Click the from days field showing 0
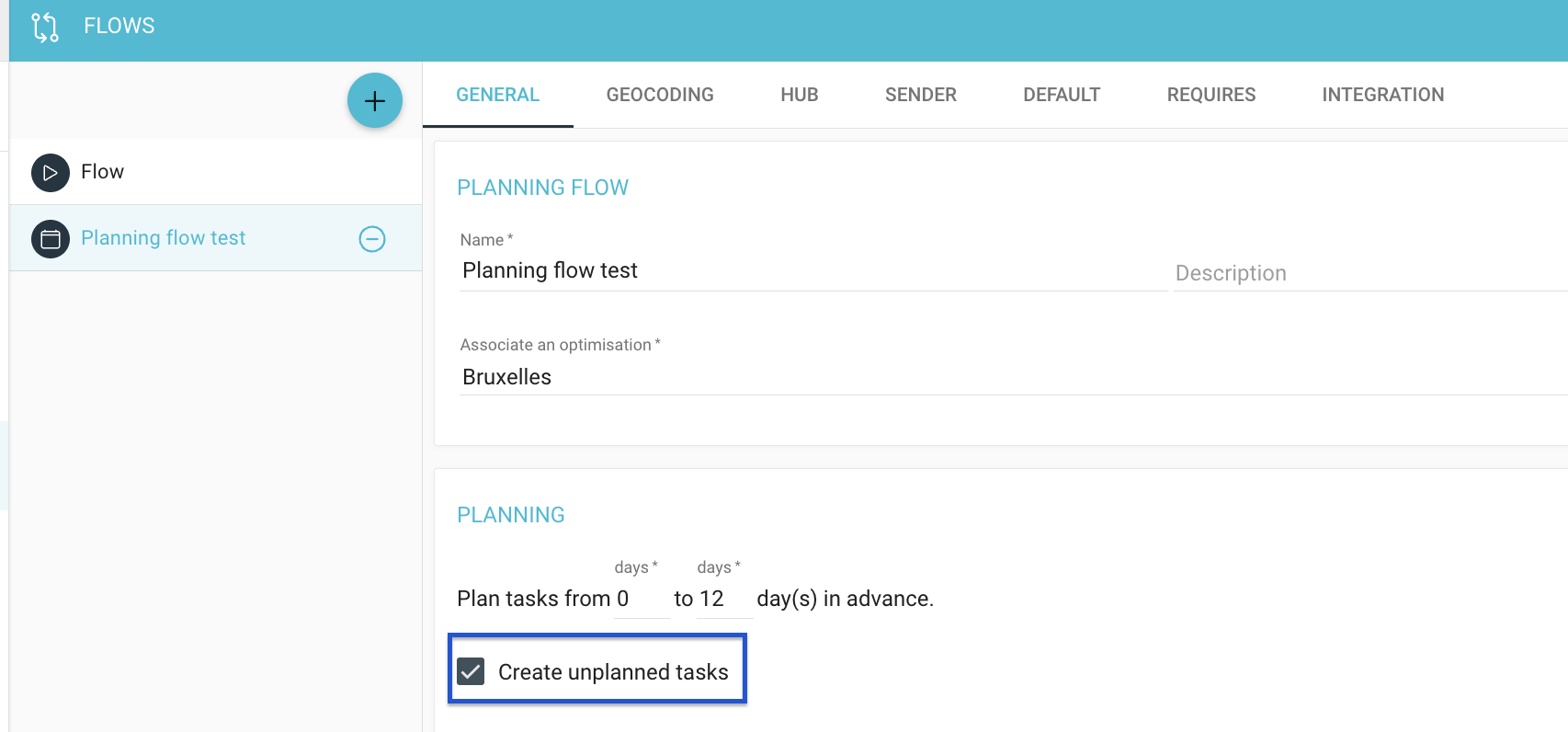Image resolution: width=1568 pixels, height=732 pixels. click(642, 599)
